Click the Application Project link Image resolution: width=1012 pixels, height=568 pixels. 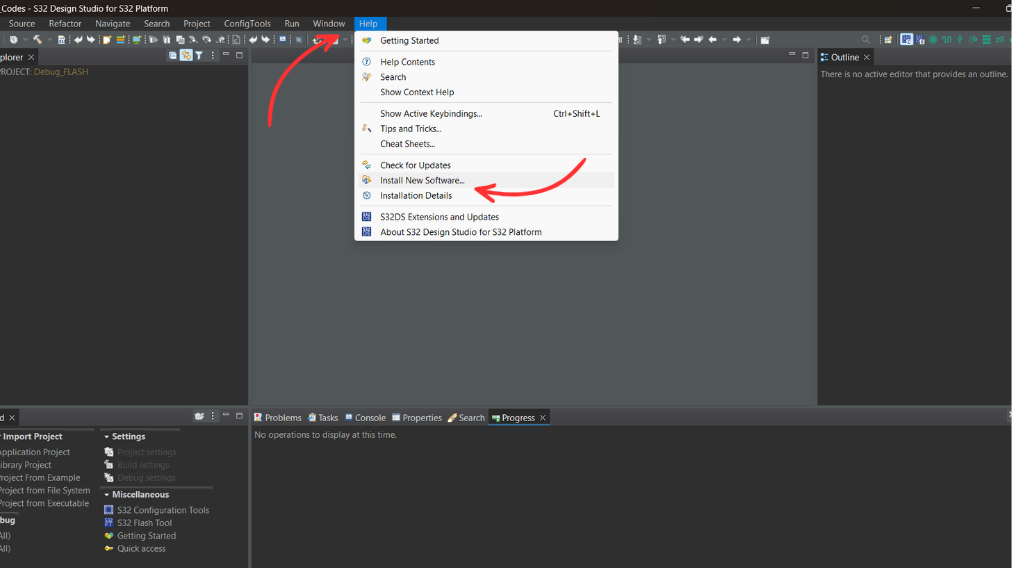coord(35,452)
